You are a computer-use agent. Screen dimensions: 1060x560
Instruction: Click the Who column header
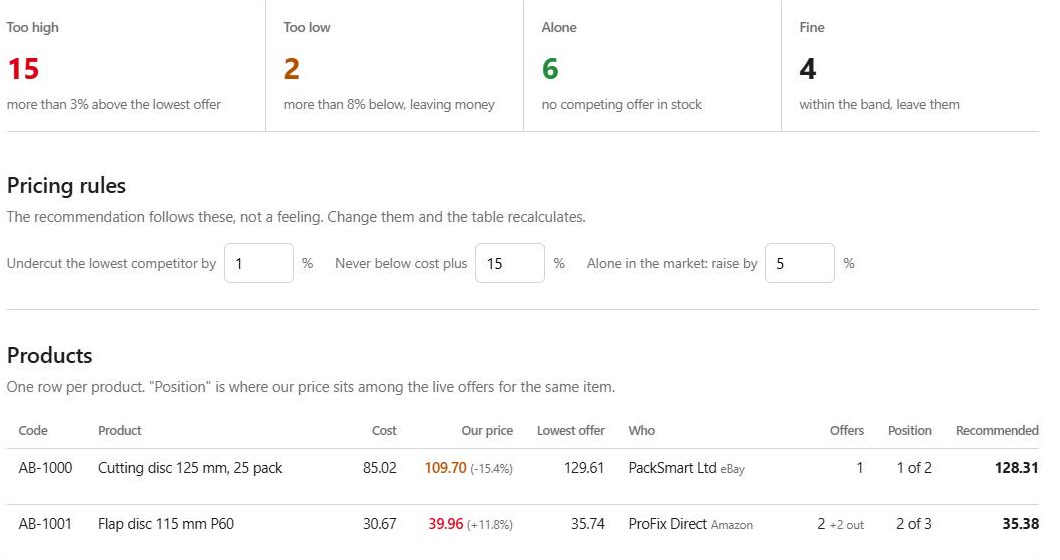(642, 430)
